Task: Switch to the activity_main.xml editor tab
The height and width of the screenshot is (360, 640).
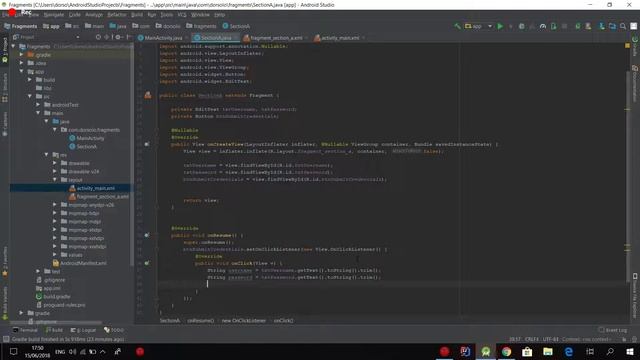Action: pos(339,38)
